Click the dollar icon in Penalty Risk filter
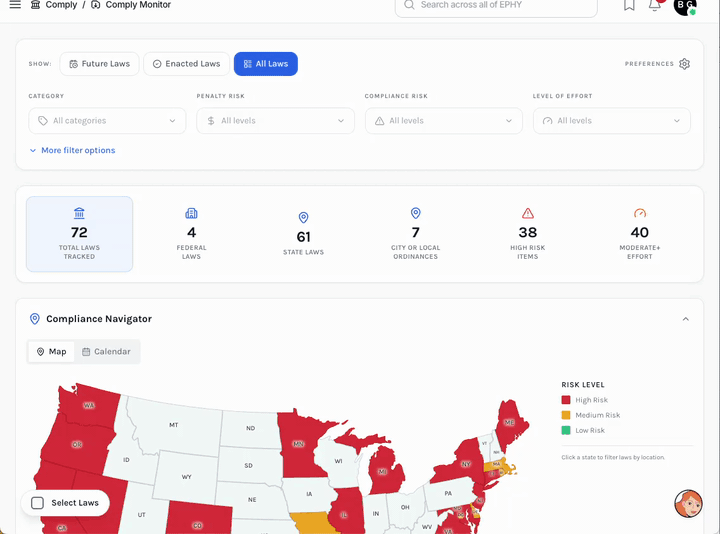This screenshot has height=534, width=720. coord(211,121)
